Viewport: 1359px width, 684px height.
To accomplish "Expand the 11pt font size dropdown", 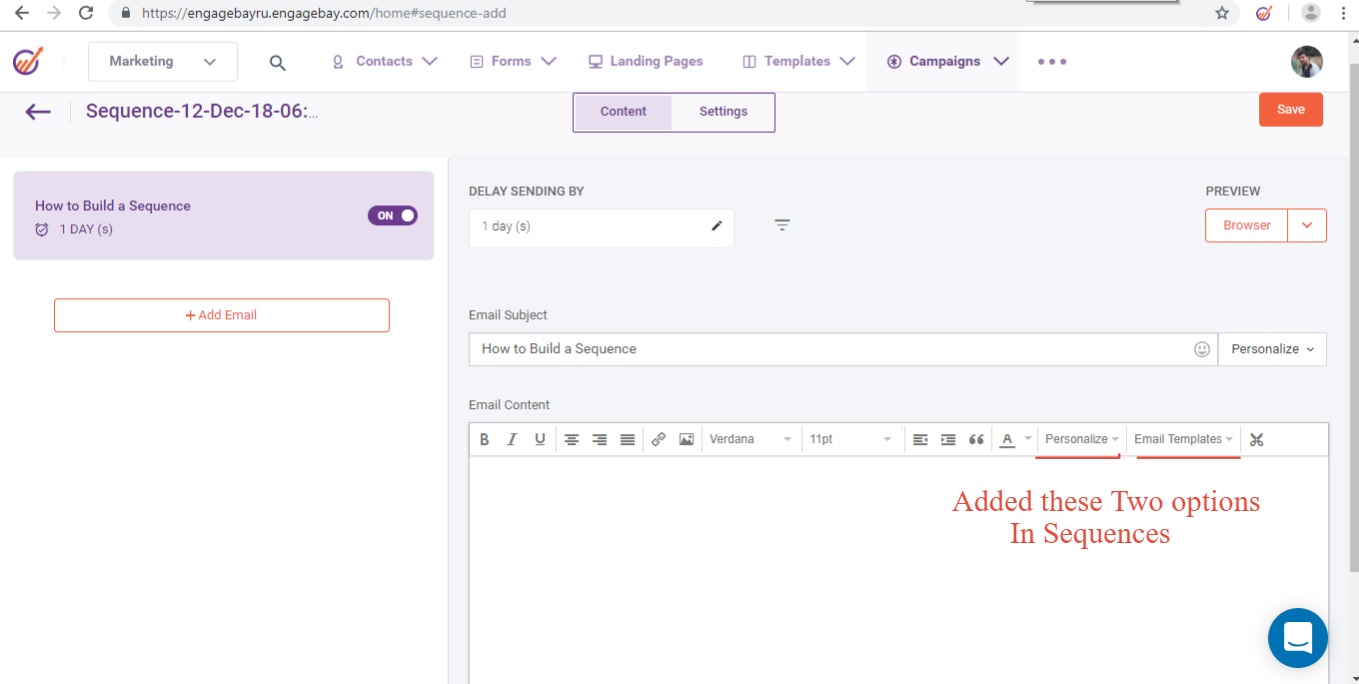I will pos(850,439).
